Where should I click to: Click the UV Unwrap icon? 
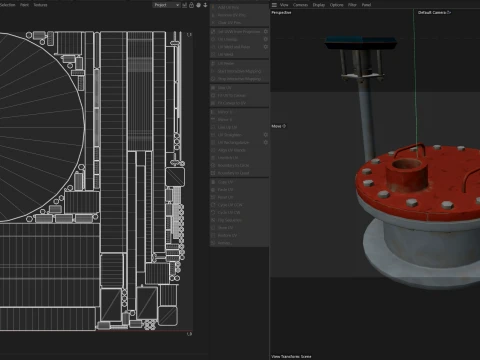pyautogui.click(x=213, y=39)
